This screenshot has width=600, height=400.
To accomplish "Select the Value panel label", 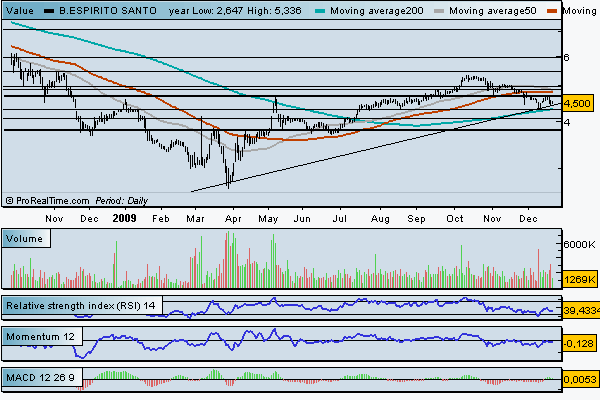I will pos(20,11).
